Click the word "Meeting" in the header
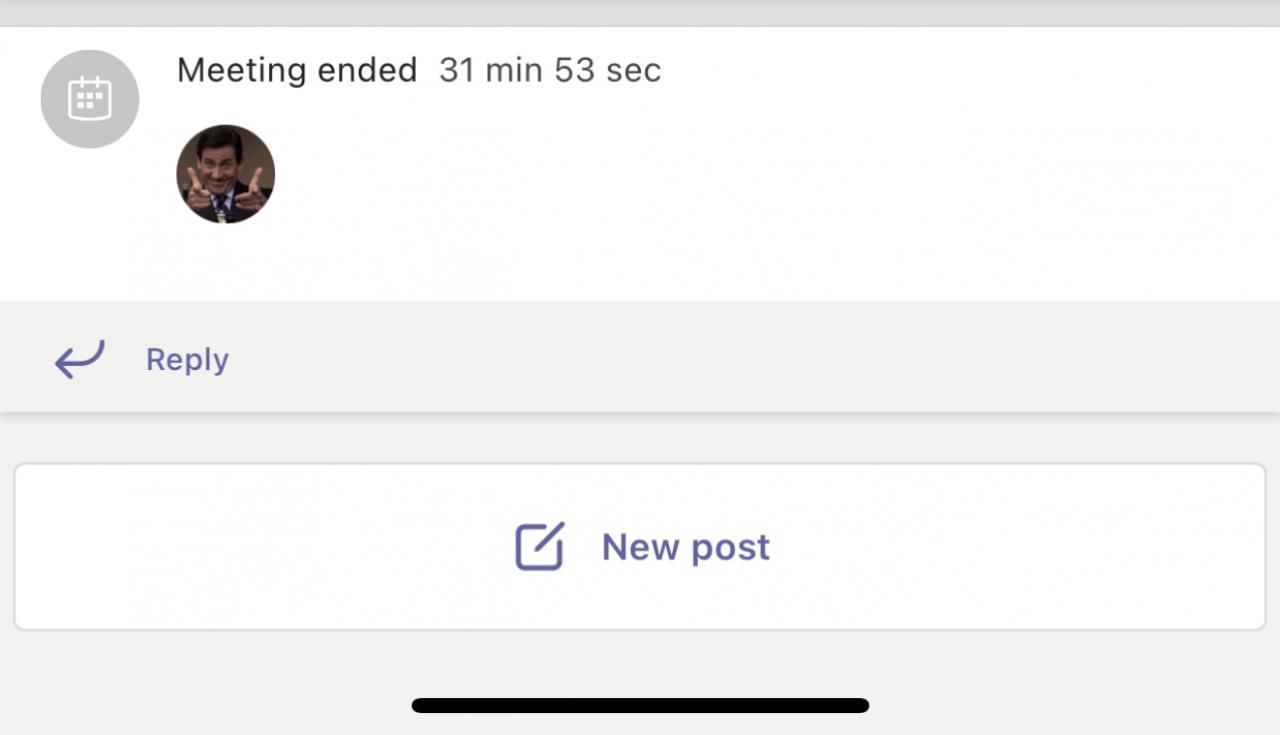Screen dimensions: 1280x735 242,70
